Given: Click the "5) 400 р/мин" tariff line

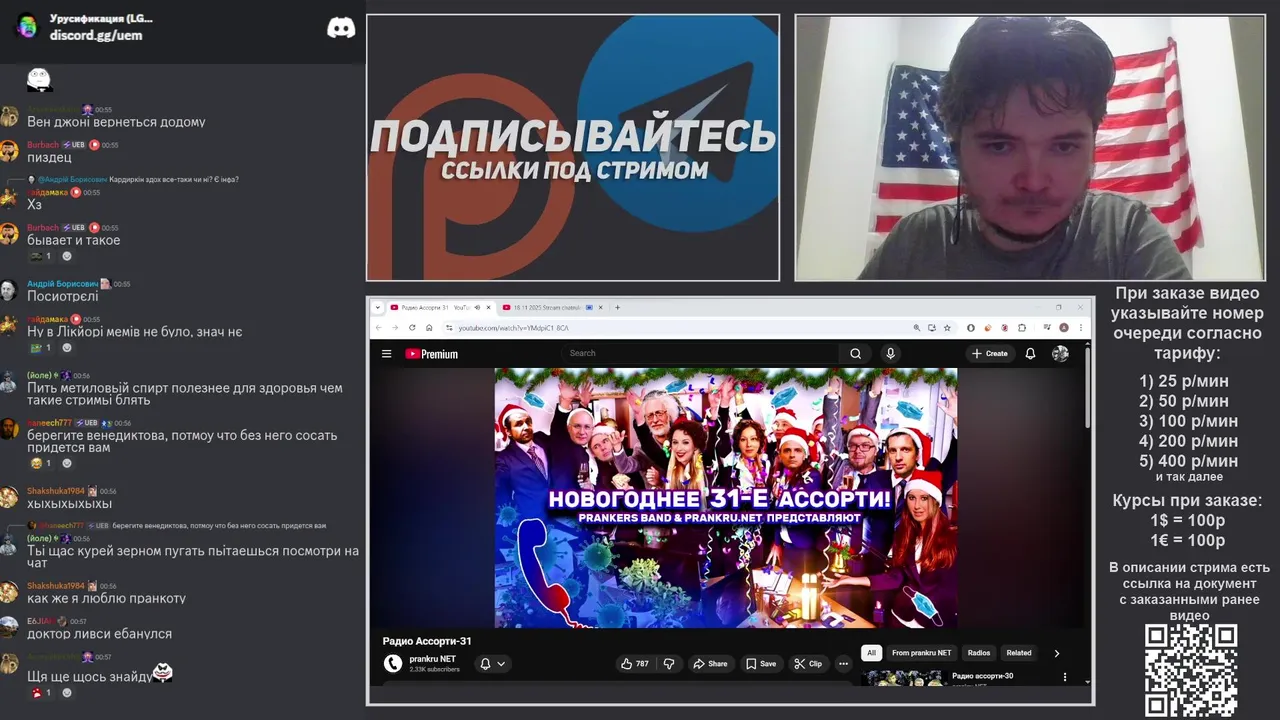Looking at the screenshot, I should 1188,461.
